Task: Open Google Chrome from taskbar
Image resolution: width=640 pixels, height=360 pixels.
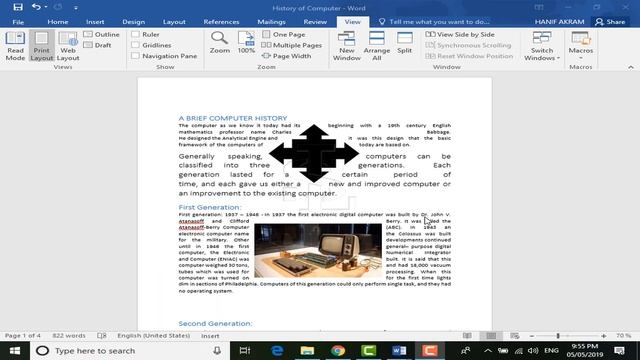Action: click(x=338, y=351)
